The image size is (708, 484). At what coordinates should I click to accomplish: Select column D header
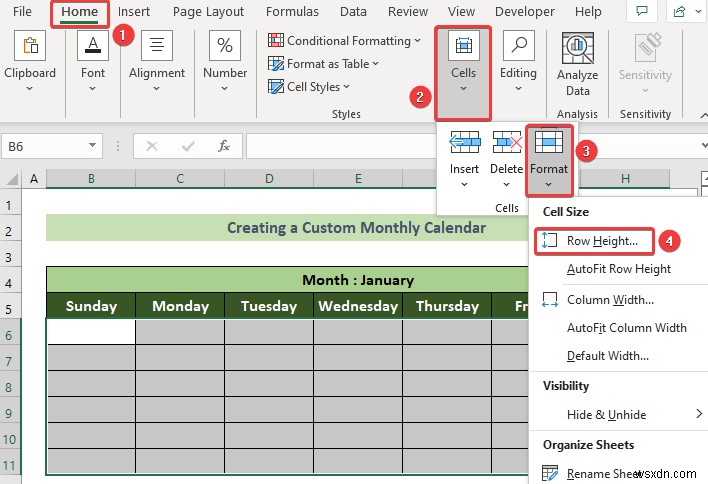pos(269,179)
